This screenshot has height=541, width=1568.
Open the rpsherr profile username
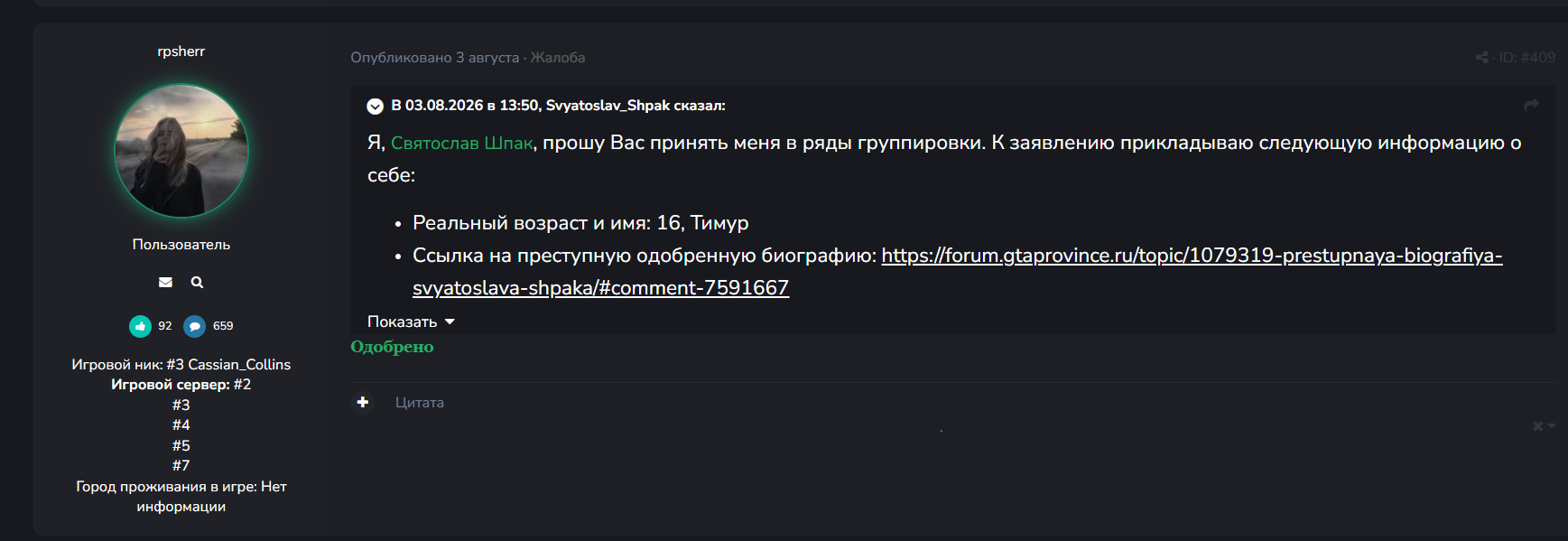(181, 51)
